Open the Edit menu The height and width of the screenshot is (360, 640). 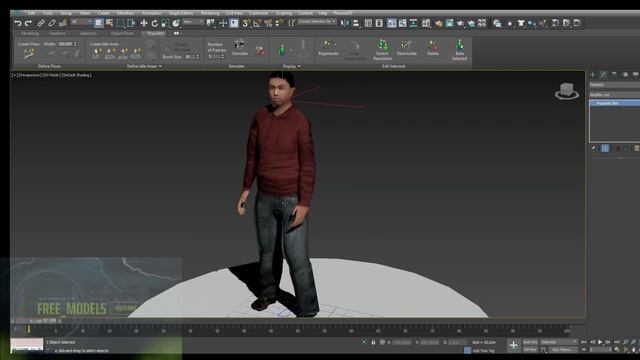[31, 13]
